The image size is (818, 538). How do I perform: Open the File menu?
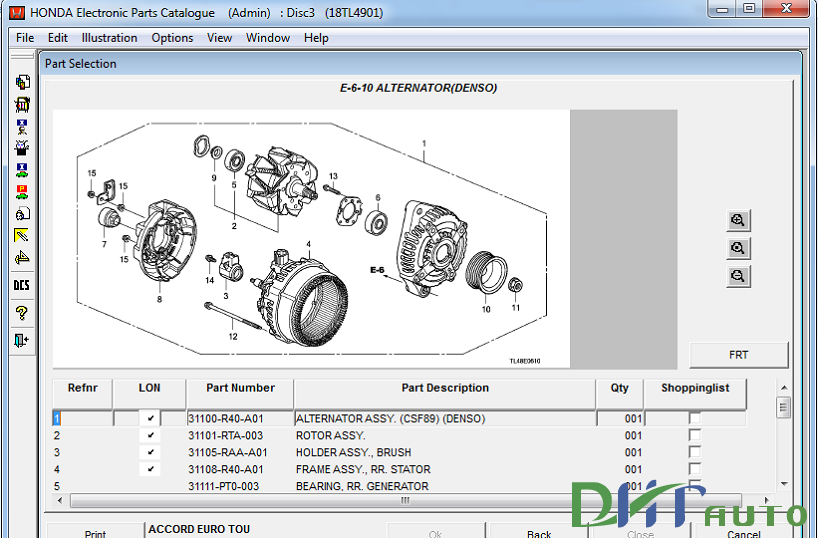(x=25, y=38)
